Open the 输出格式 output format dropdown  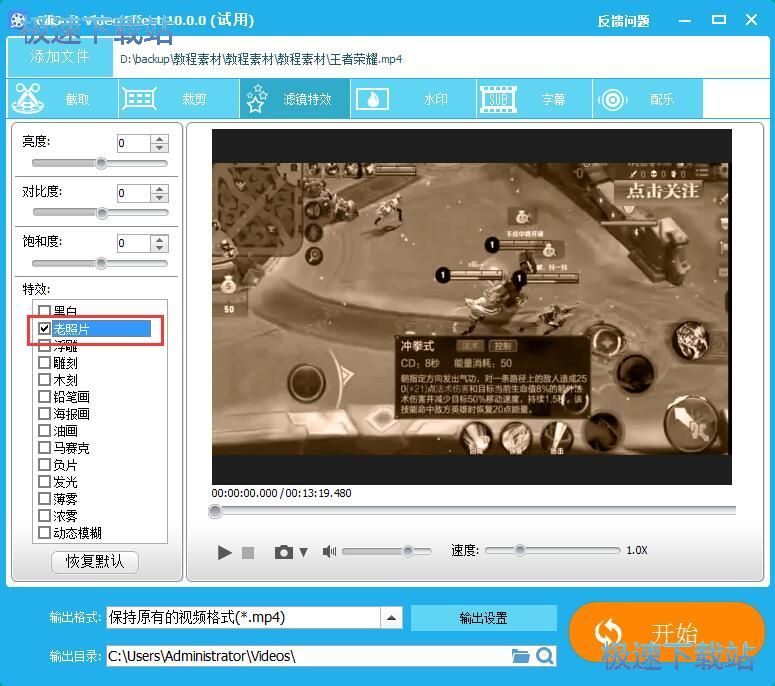[x=391, y=618]
